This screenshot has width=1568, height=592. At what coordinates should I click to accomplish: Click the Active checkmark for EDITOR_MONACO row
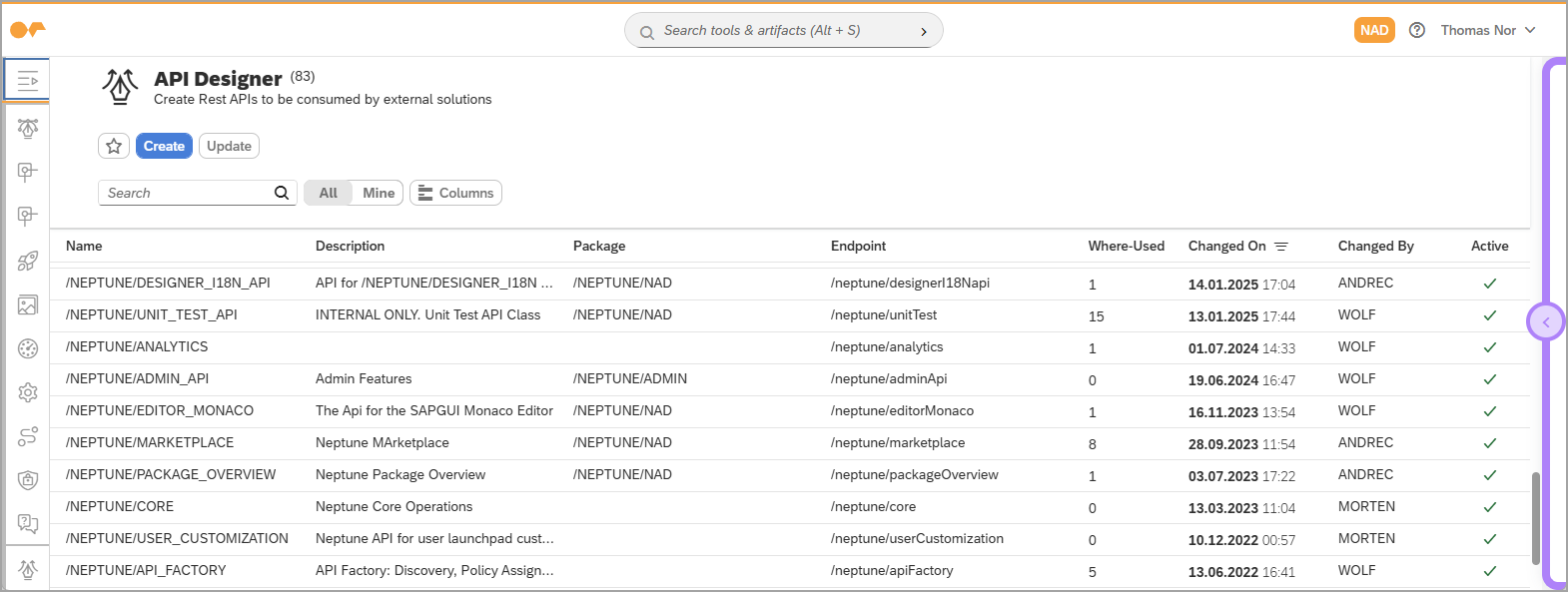pyautogui.click(x=1490, y=411)
